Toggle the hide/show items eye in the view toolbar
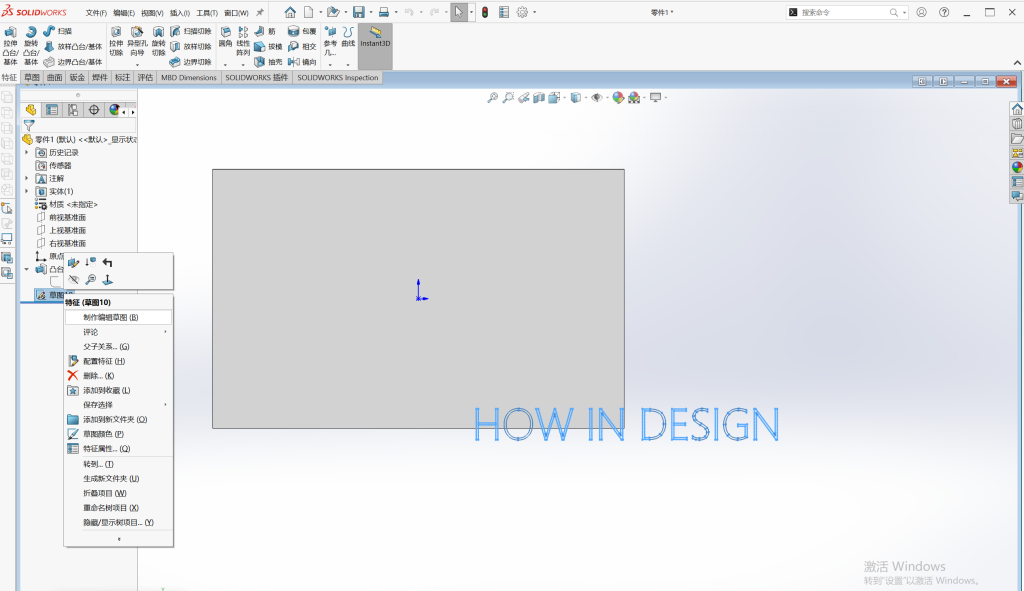 pyautogui.click(x=596, y=98)
